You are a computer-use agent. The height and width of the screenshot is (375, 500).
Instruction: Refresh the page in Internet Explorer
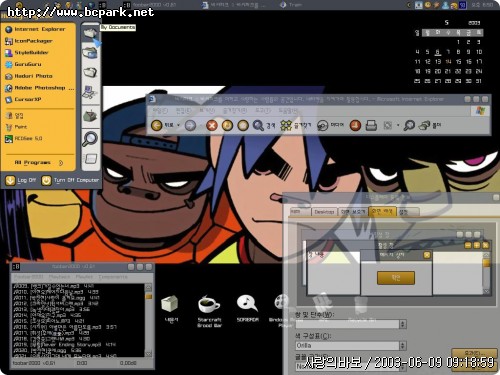(227, 125)
